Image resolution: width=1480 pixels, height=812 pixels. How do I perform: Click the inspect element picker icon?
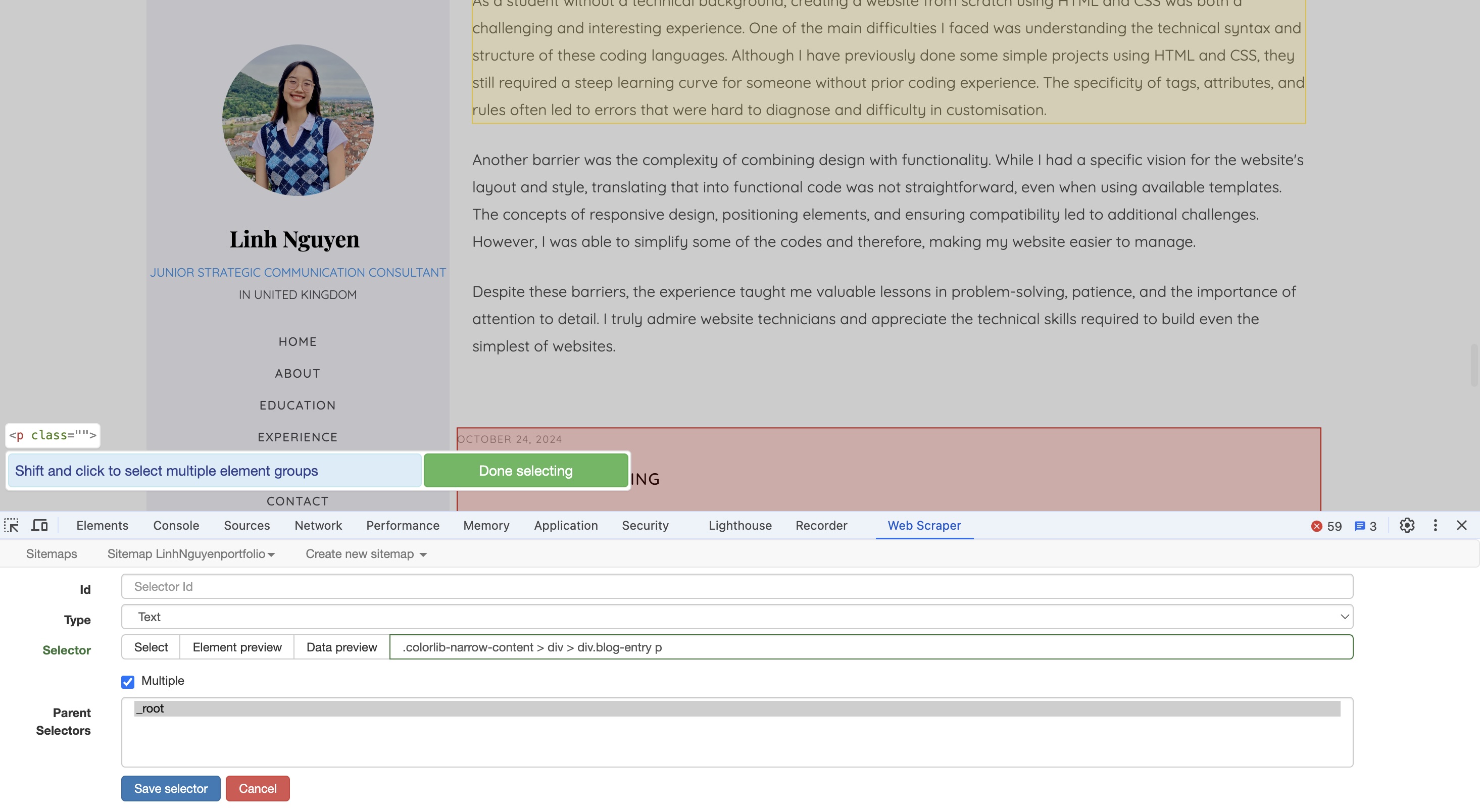pos(12,526)
